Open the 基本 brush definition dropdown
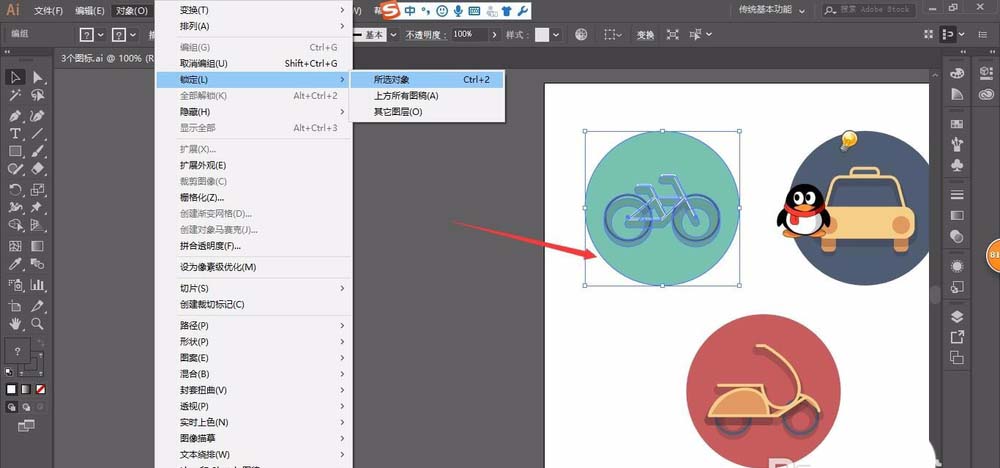 click(x=393, y=35)
